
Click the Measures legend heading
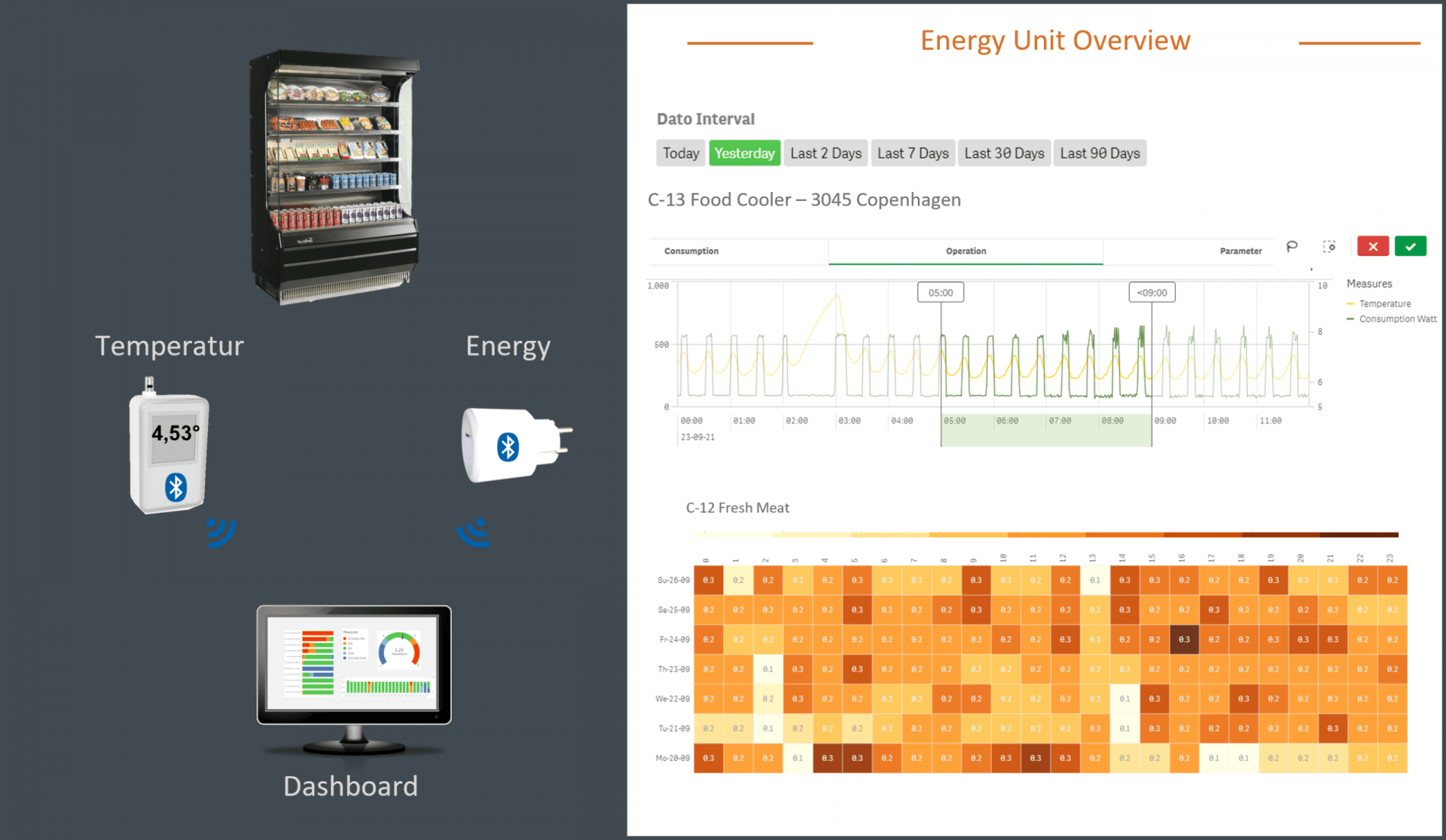point(1368,284)
